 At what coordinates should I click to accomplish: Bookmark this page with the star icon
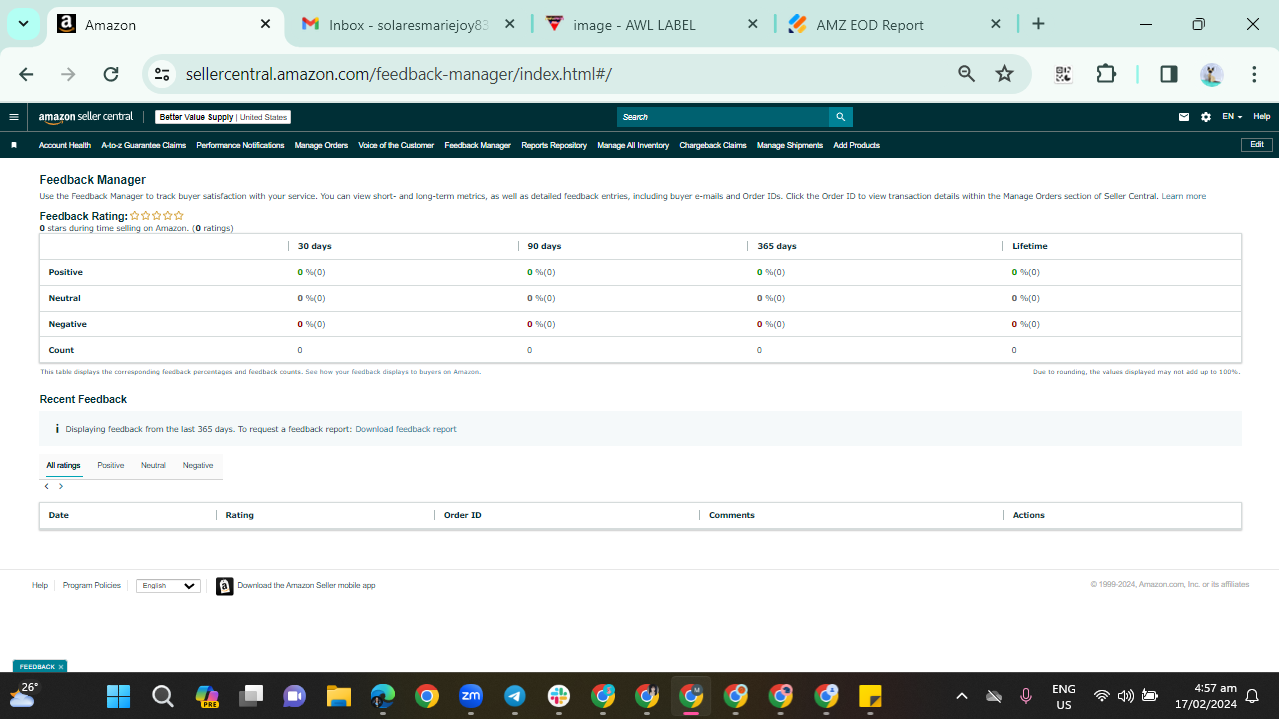click(1005, 74)
